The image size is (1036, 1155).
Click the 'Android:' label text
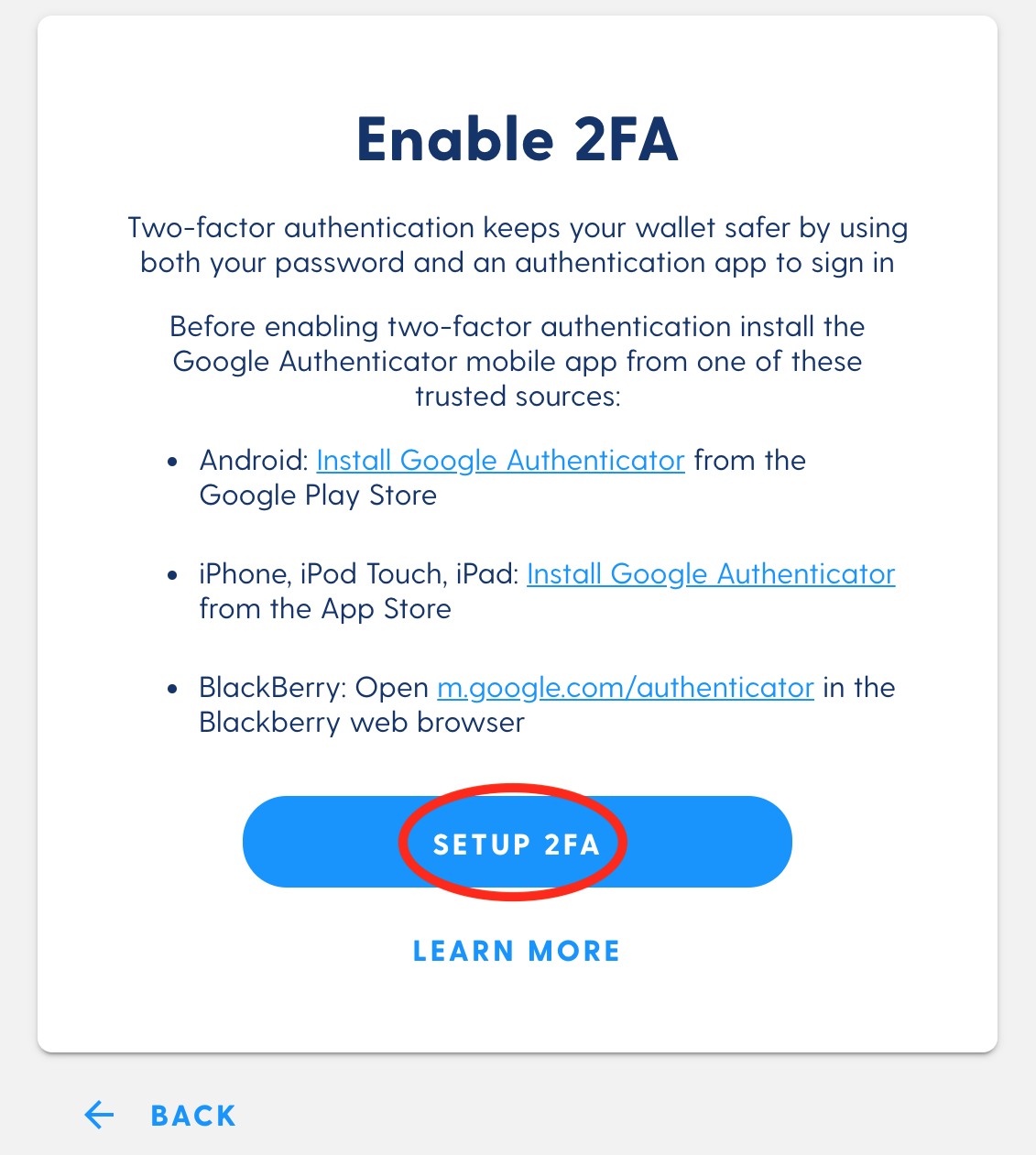(x=254, y=460)
